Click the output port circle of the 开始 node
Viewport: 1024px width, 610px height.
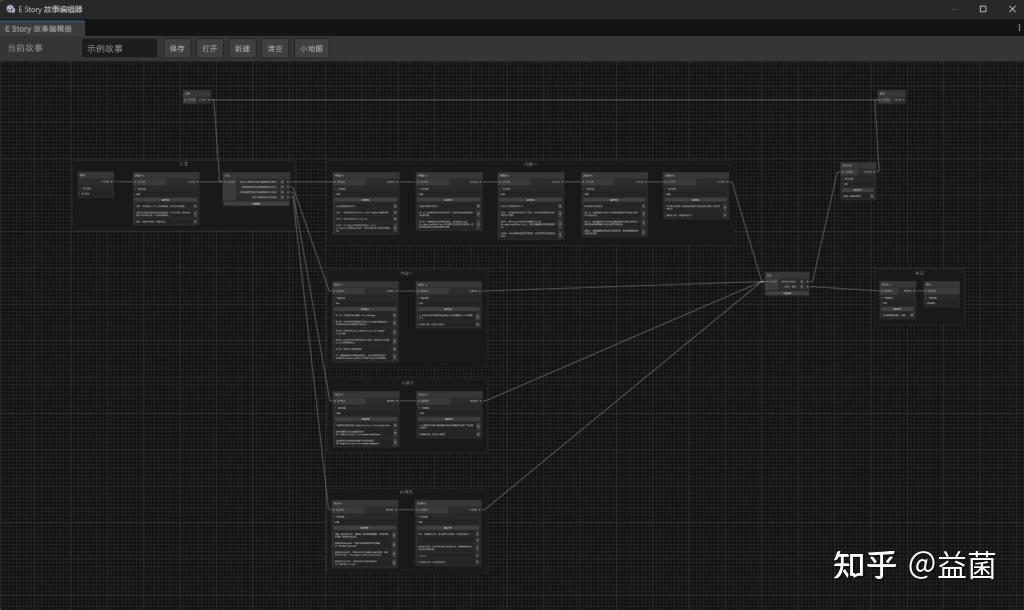(x=212, y=101)
